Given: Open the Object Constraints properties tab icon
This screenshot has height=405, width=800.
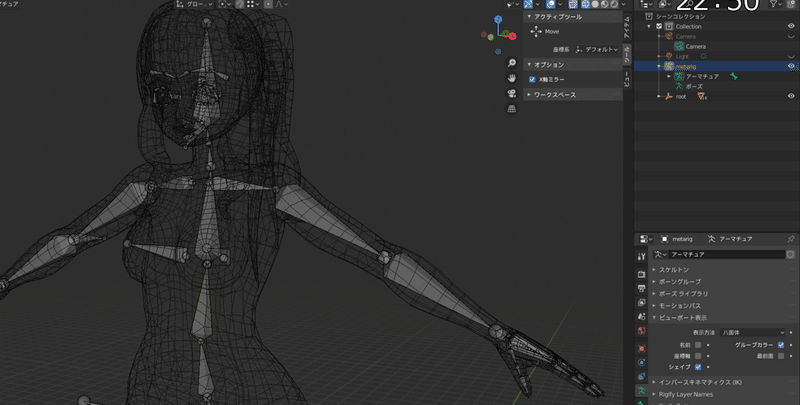Looking at the screenshot, I should [x=642, y=376].
